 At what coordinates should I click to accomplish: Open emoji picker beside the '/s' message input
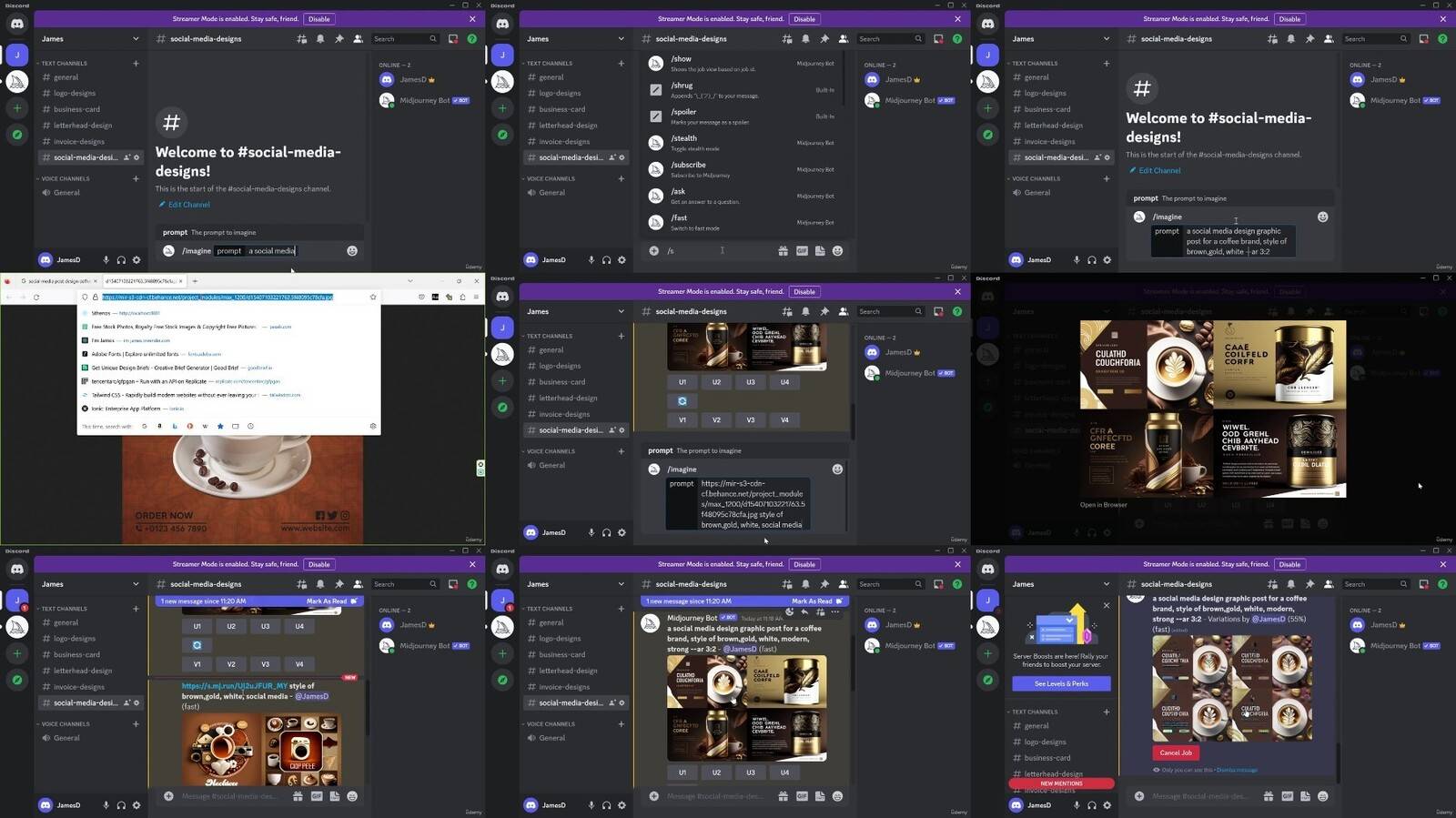pyautogui.click(x=837, y=251)
